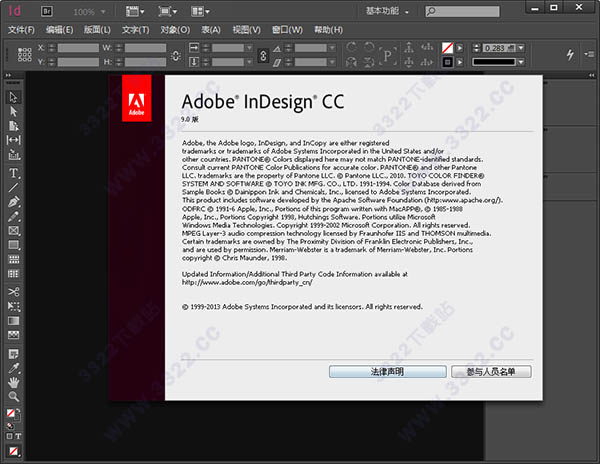Open the Arrange Documents dropdown

(201, 11)
